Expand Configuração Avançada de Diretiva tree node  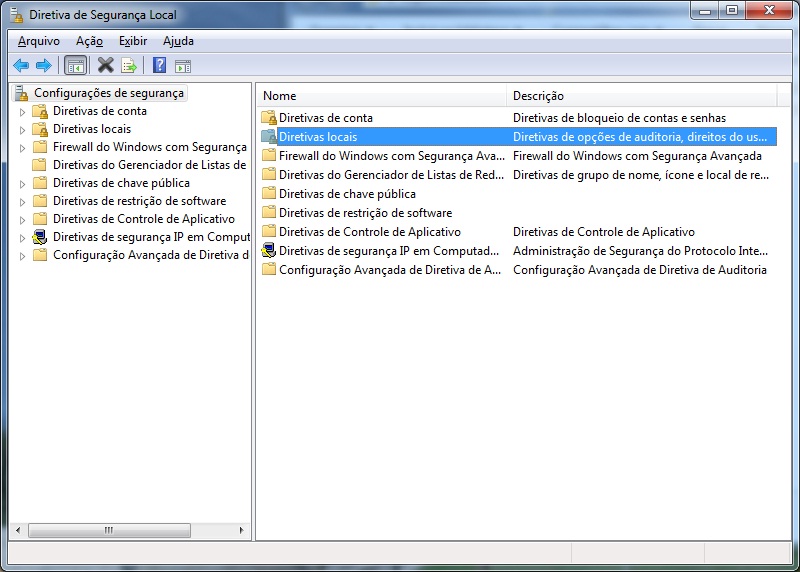click(22, 256)
